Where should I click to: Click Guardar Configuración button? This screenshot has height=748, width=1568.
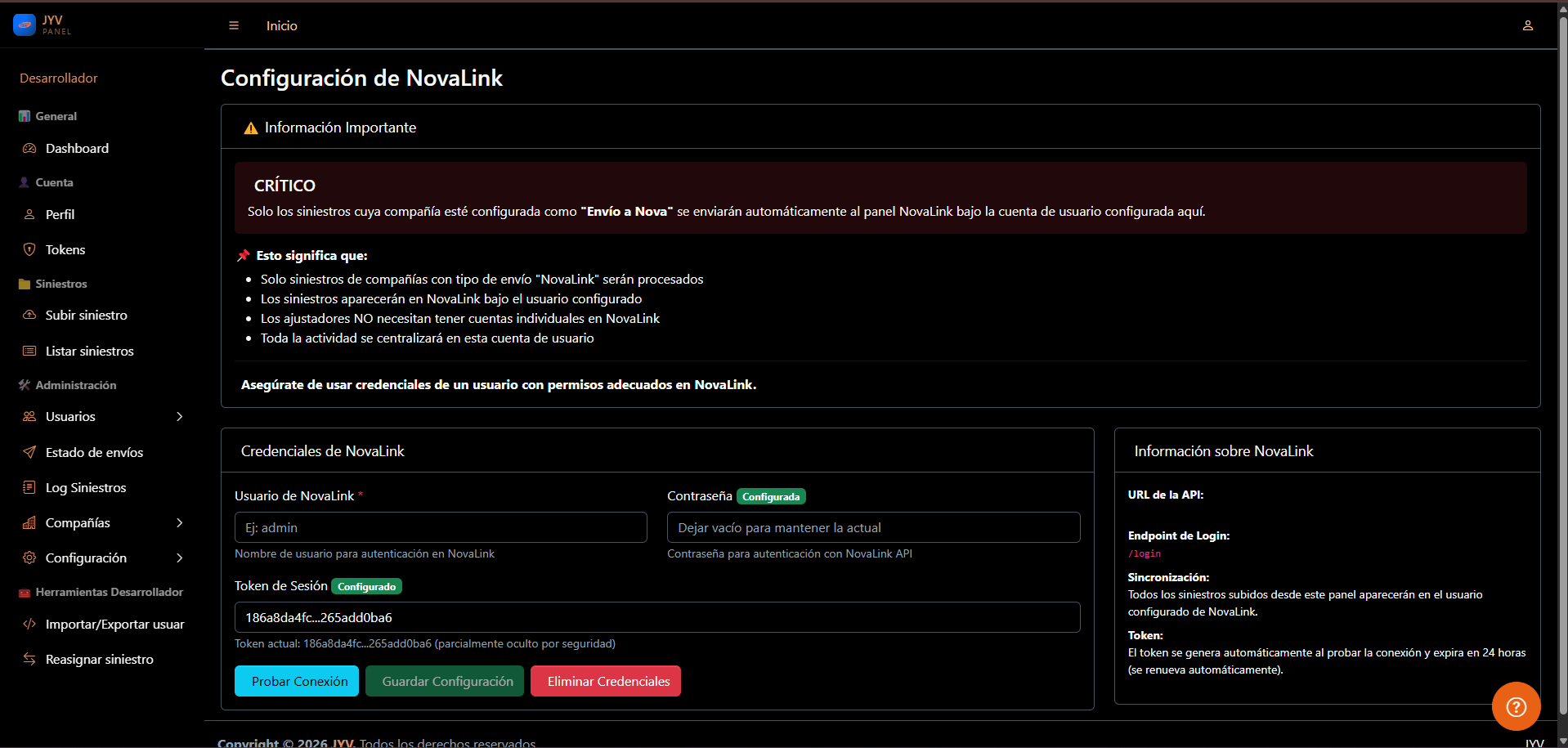pyautogui.click(x=444, y=681)
